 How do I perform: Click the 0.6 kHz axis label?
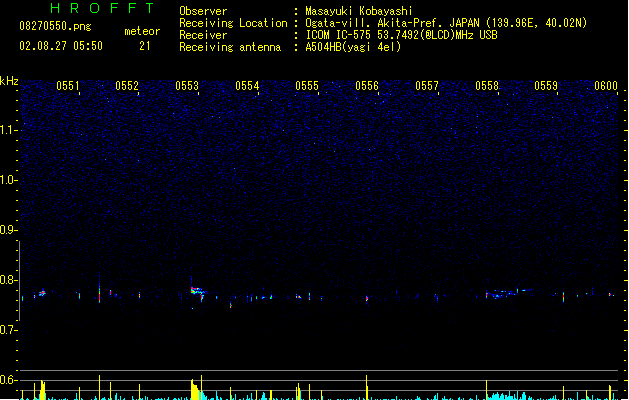[8, 380]
